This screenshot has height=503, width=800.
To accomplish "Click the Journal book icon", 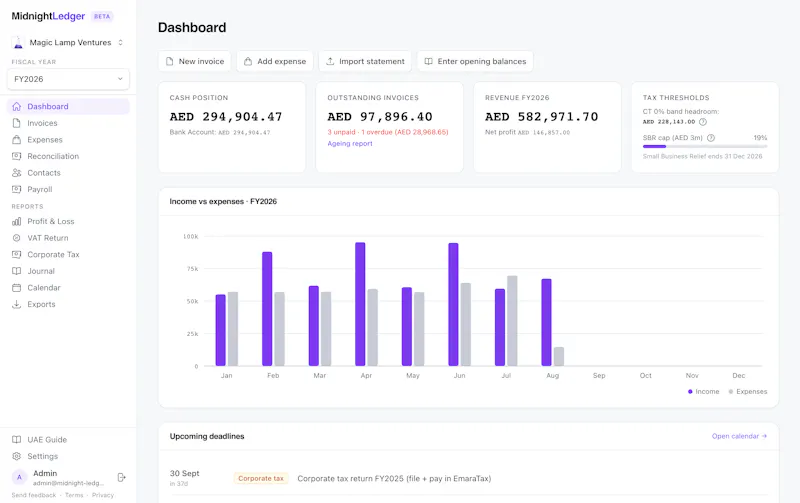I will tap(16, 271).
